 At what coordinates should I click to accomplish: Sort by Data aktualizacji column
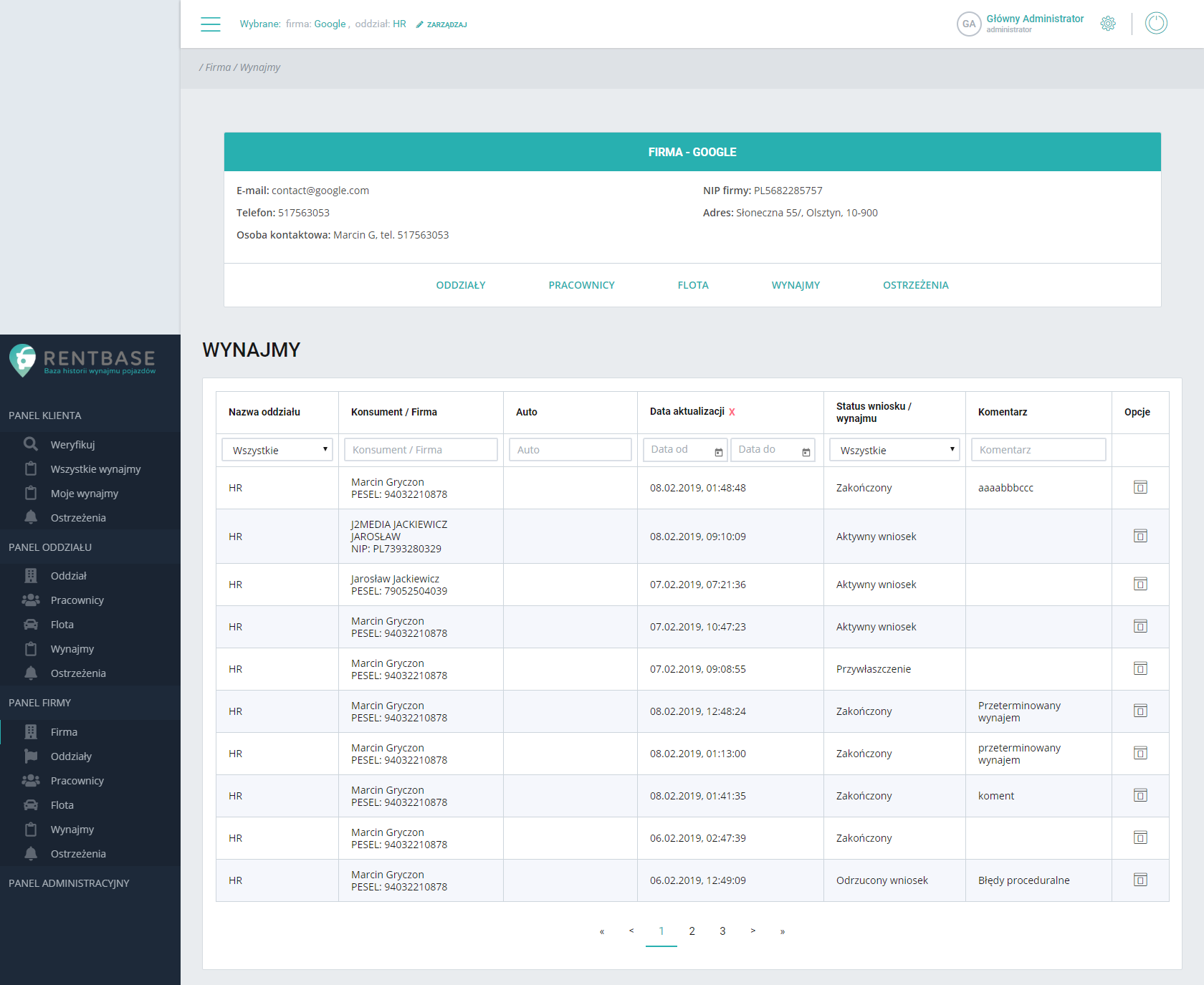point(687,411)
